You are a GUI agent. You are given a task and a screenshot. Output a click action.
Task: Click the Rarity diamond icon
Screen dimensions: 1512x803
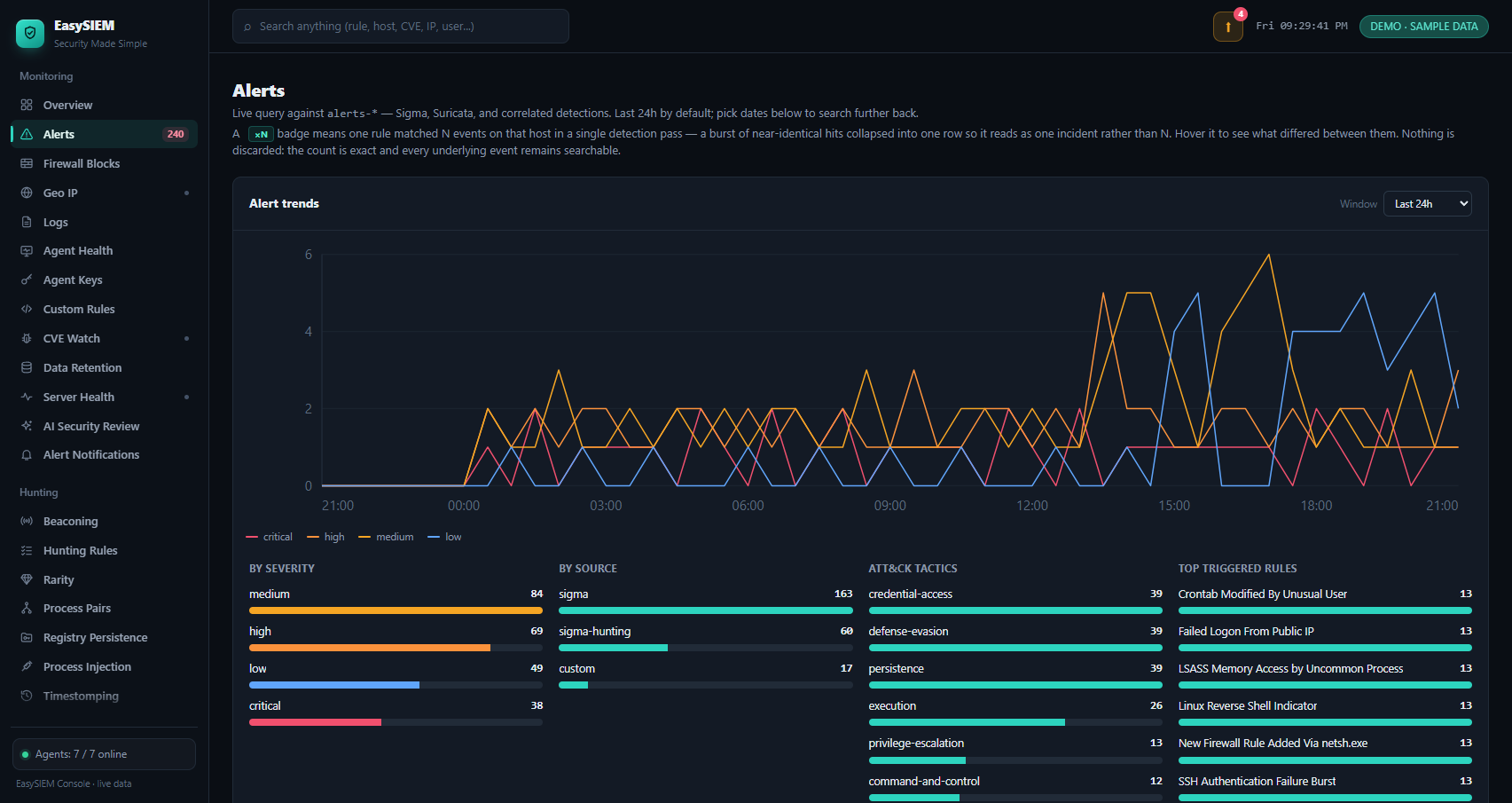tap(27, 579)
